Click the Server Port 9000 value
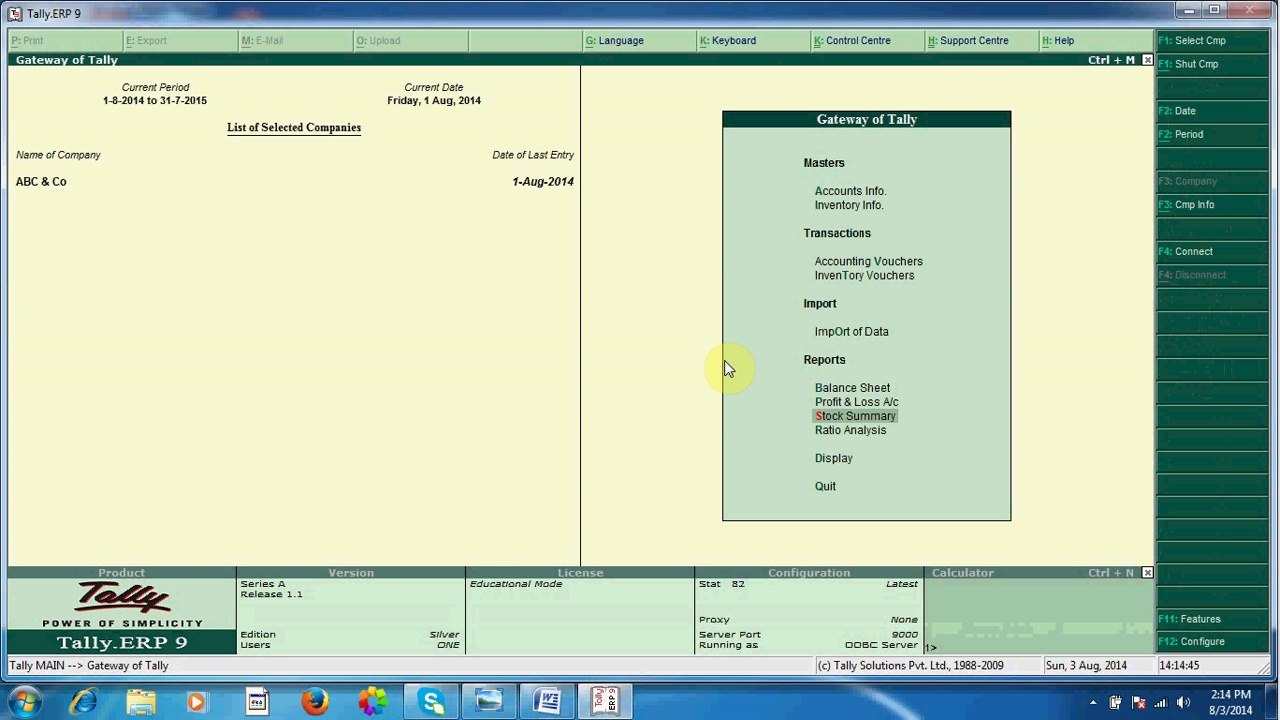1280x720 pixels. click(x=904, y=635)
